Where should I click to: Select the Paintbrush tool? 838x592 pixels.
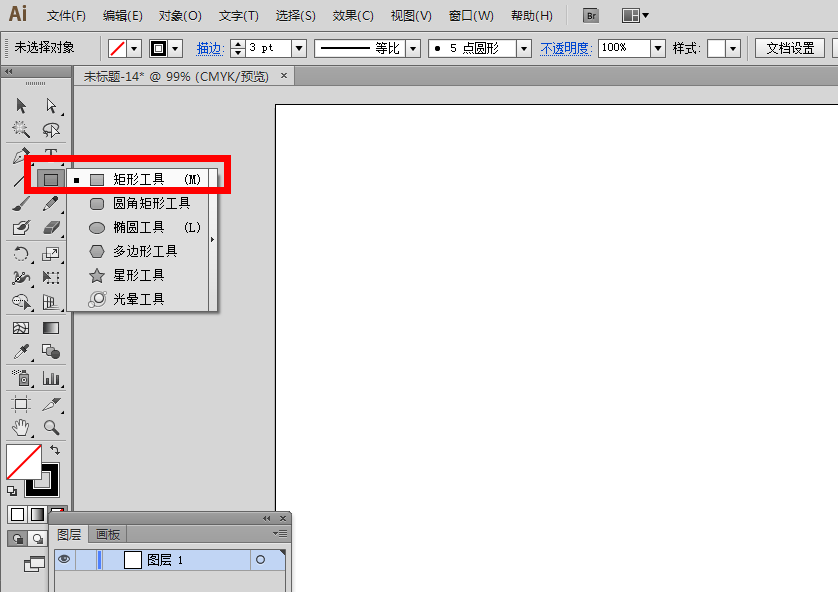[x=21, y=204]
